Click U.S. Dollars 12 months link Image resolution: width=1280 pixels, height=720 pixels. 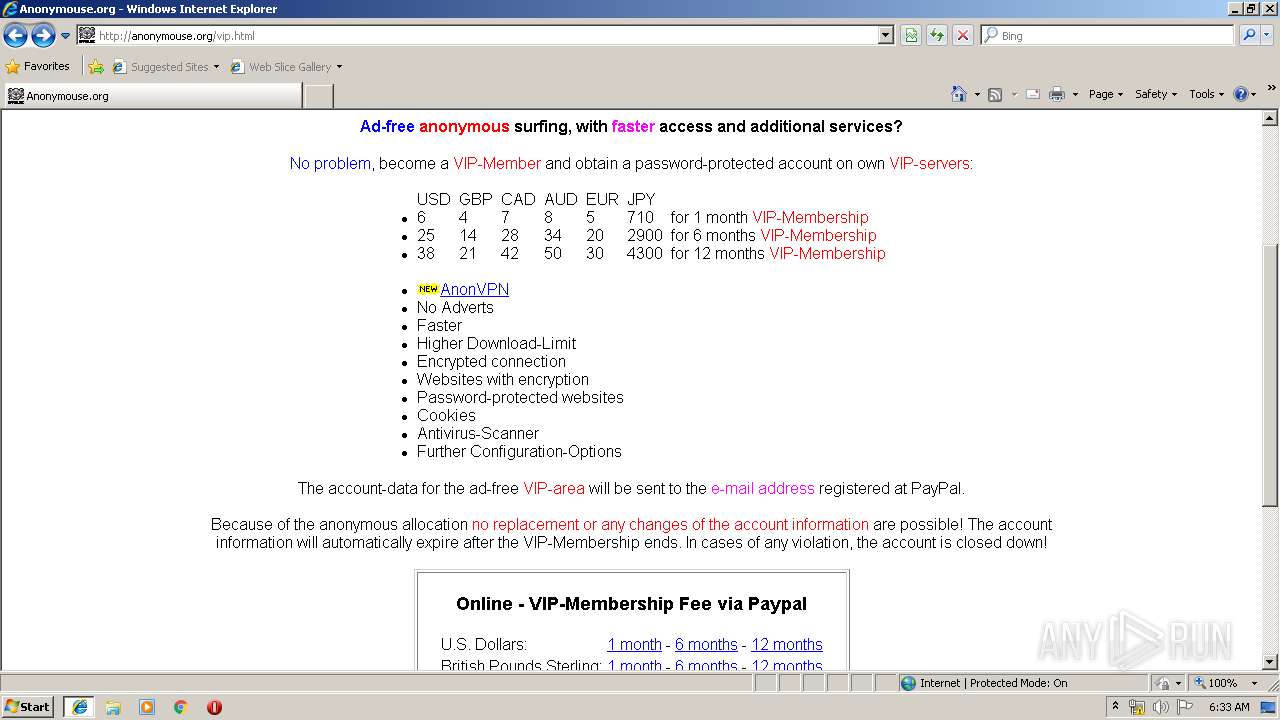(x=787, y=645)
